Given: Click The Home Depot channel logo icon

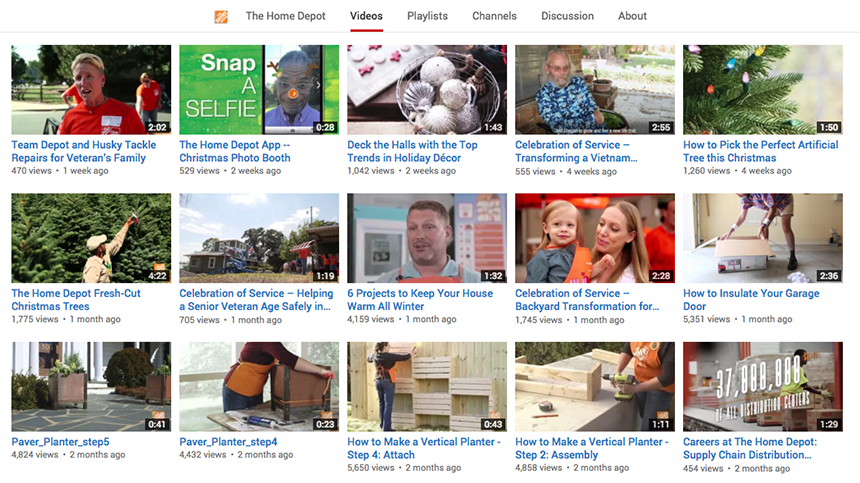Looking at the screenshot, I should click(x=220, y=16).
